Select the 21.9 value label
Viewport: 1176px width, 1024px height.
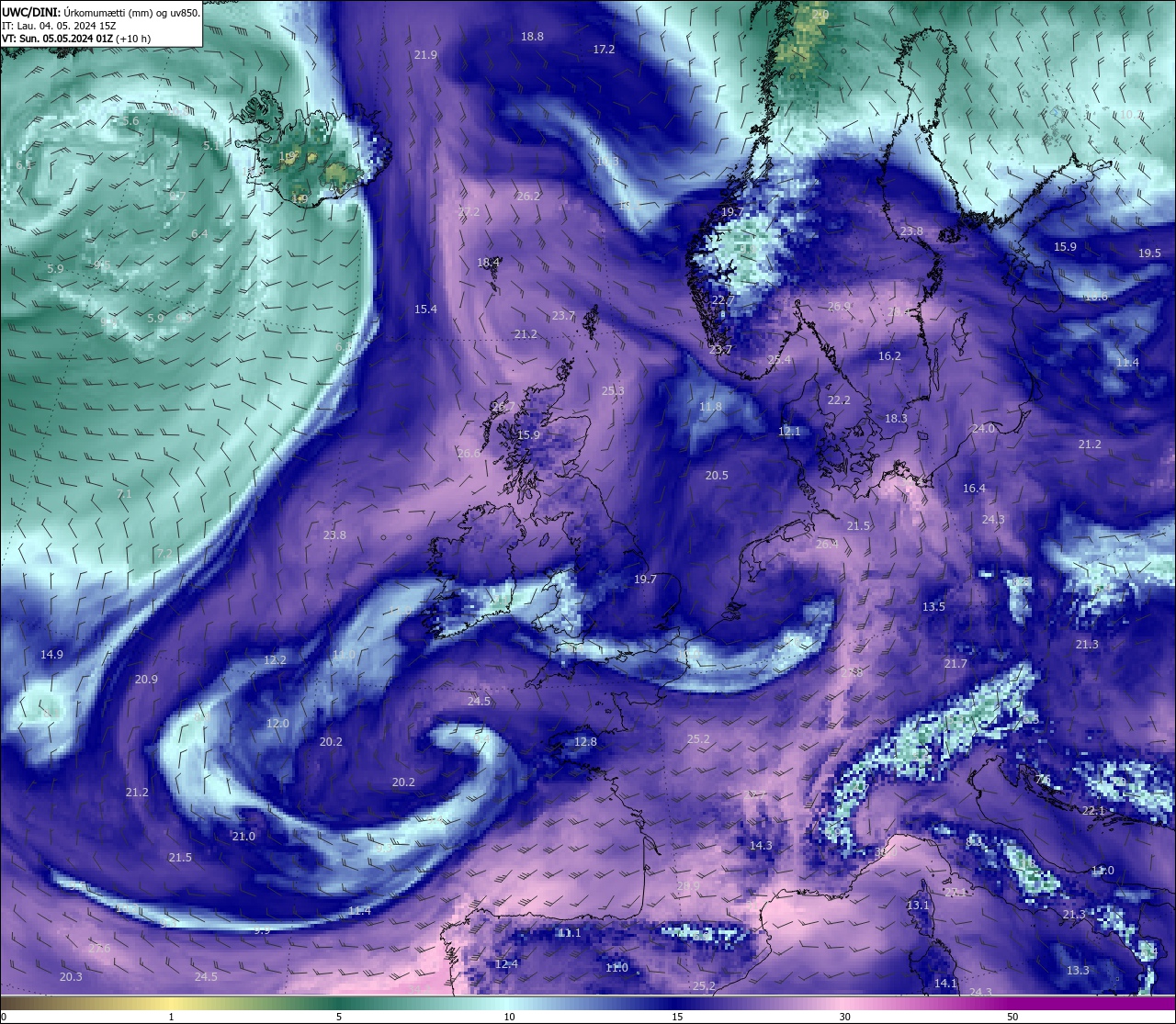[x=425, y=55]
